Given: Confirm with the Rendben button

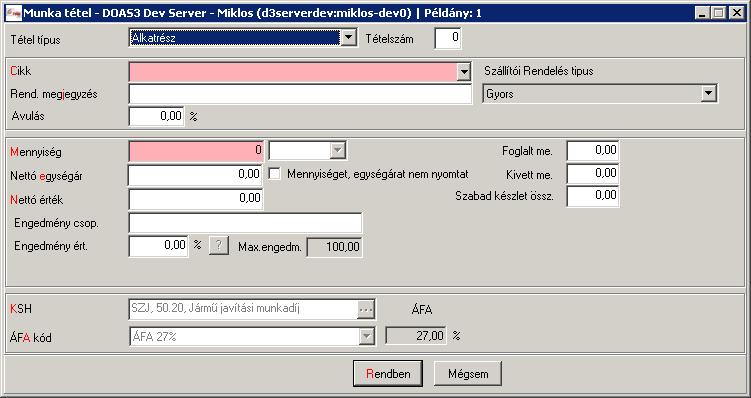Looking at the screenshot, I should click(388, 374).
